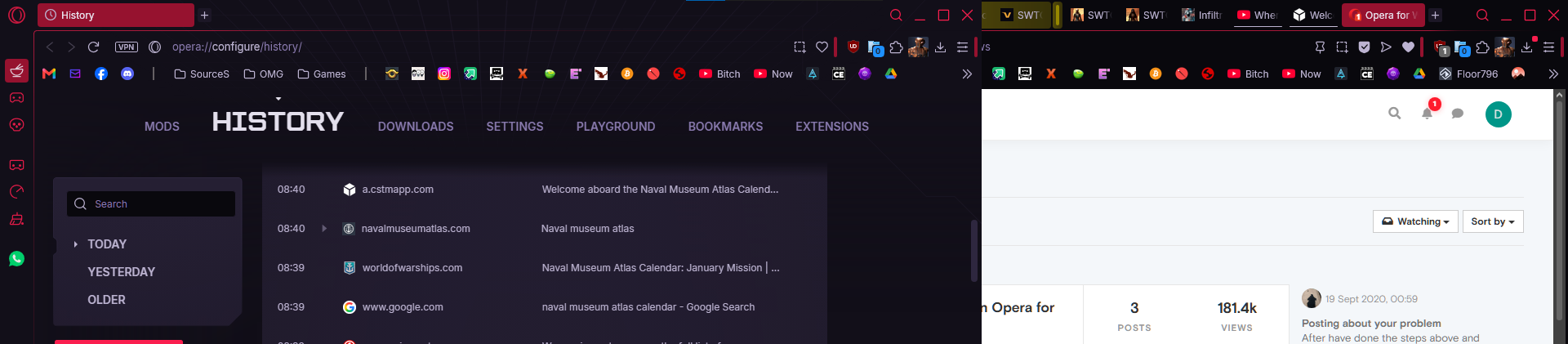Image resolution: width=1568 pixels, height=344 pixels.
Task: Open the uBlock Origin extension icon
Action: 853,47
